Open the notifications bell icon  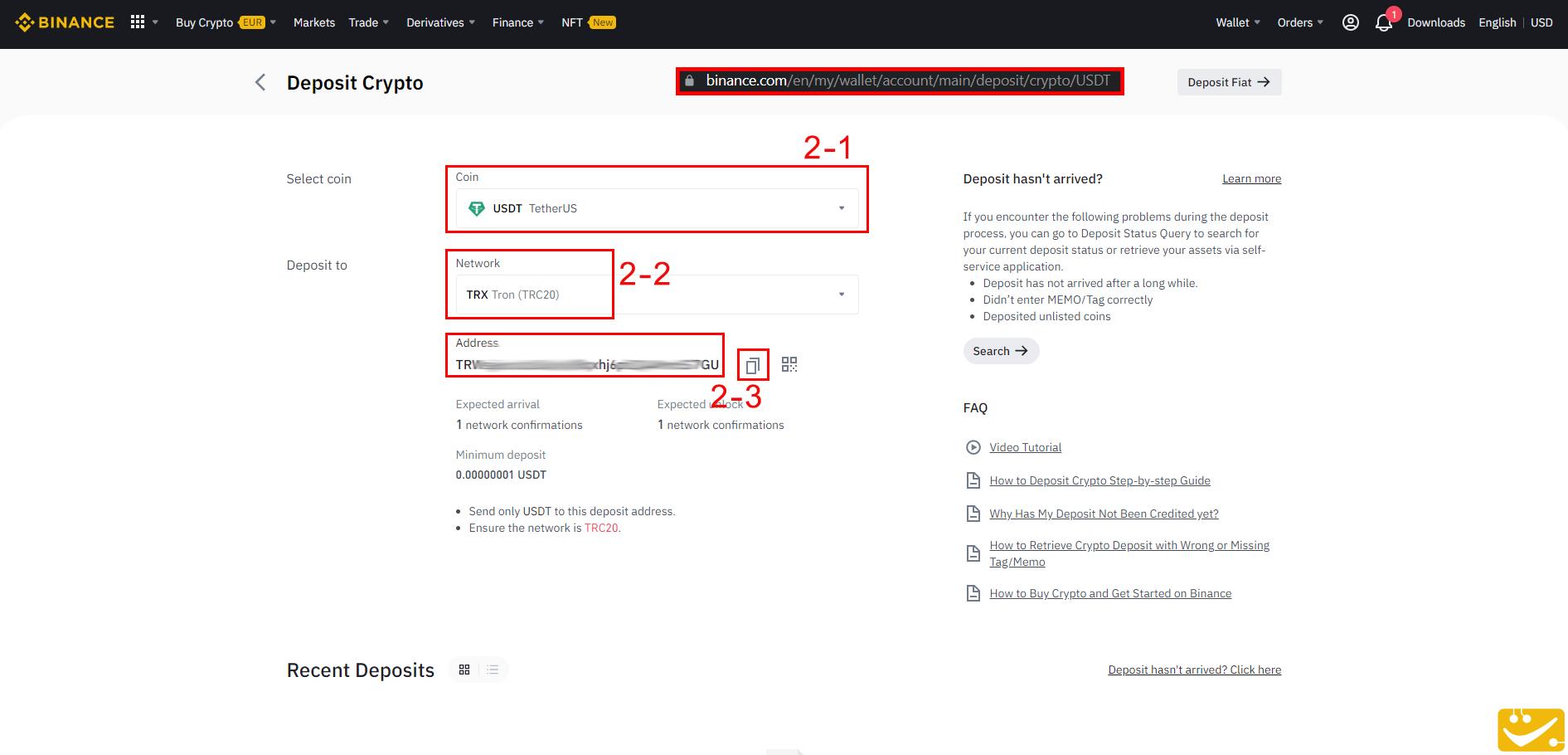[x=1383, y=22]
